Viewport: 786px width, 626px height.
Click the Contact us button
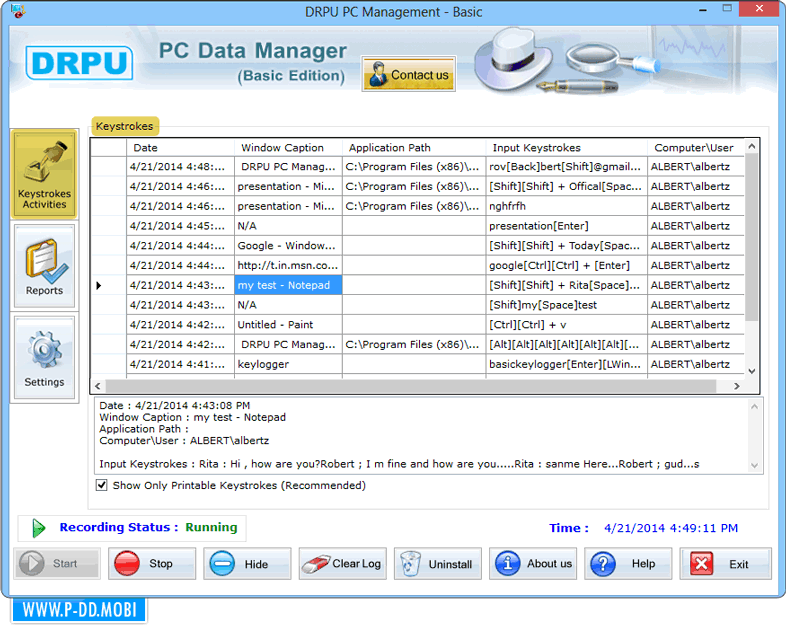pos(409,74)
